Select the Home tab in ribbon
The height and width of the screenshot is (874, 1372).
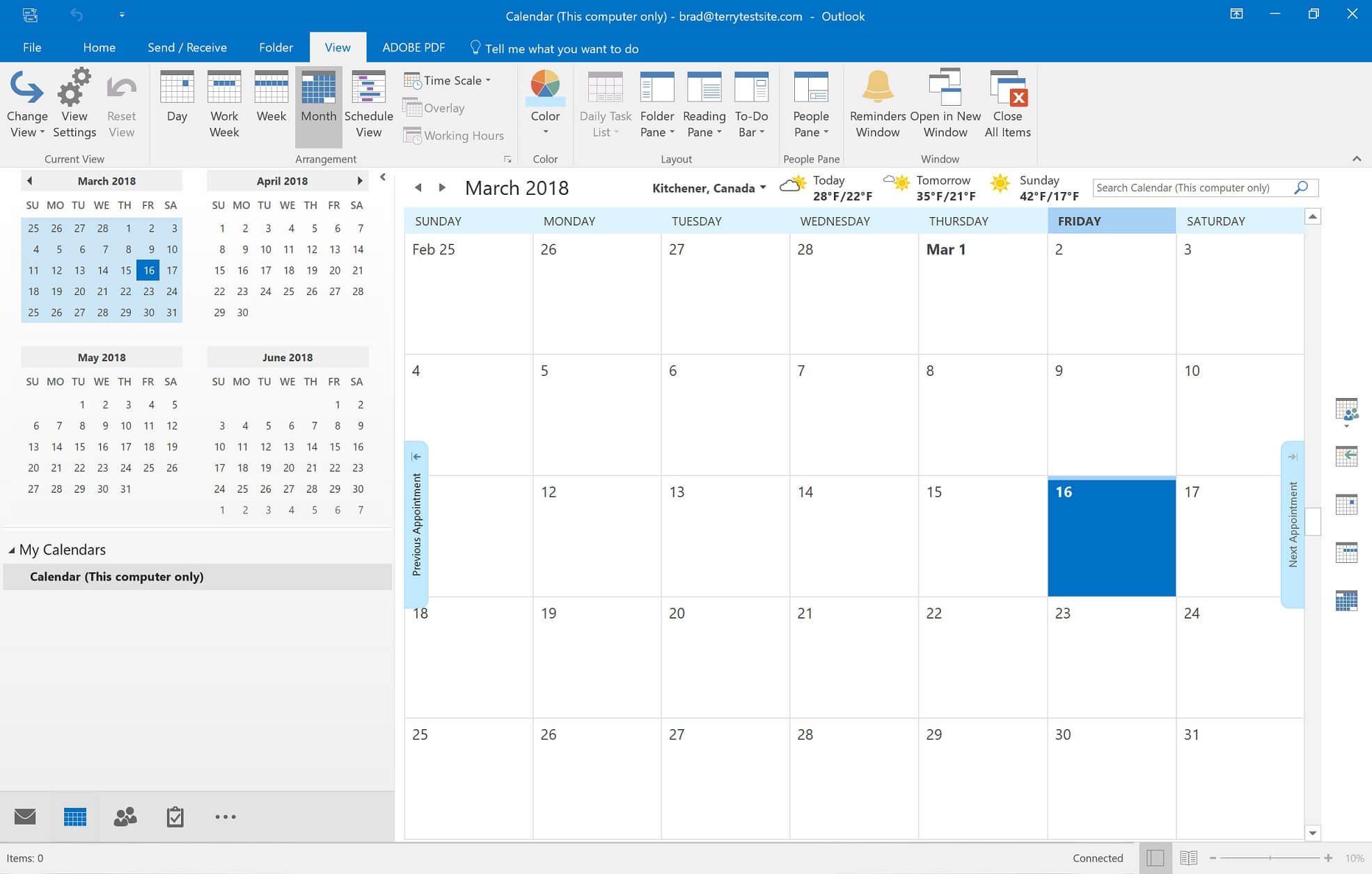tap(98, 48)
